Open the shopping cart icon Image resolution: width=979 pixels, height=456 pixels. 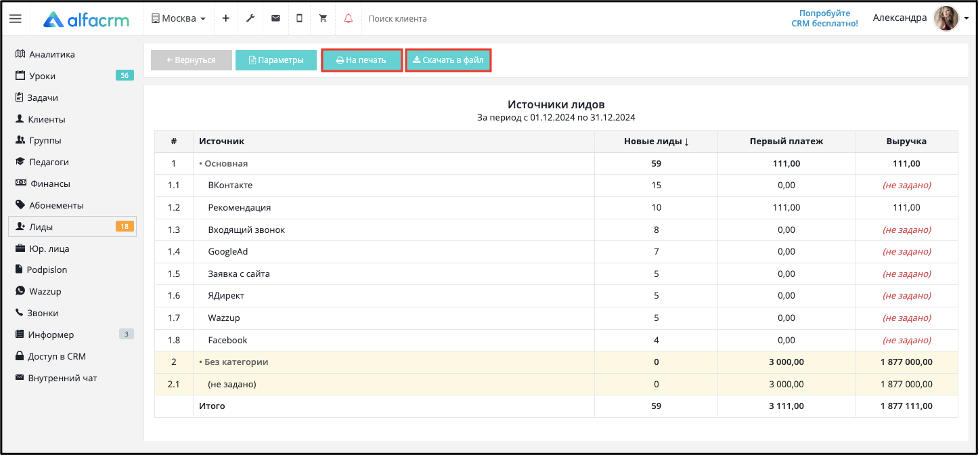point(323,19)
